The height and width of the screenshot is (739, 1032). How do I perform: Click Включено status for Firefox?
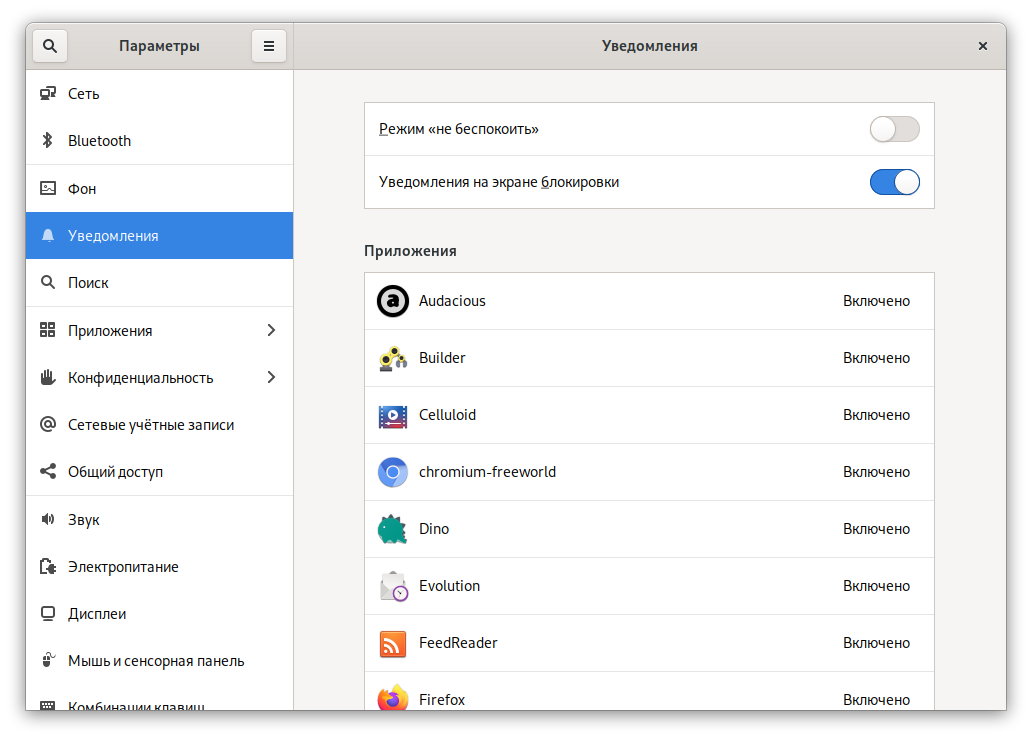(876, 700)
